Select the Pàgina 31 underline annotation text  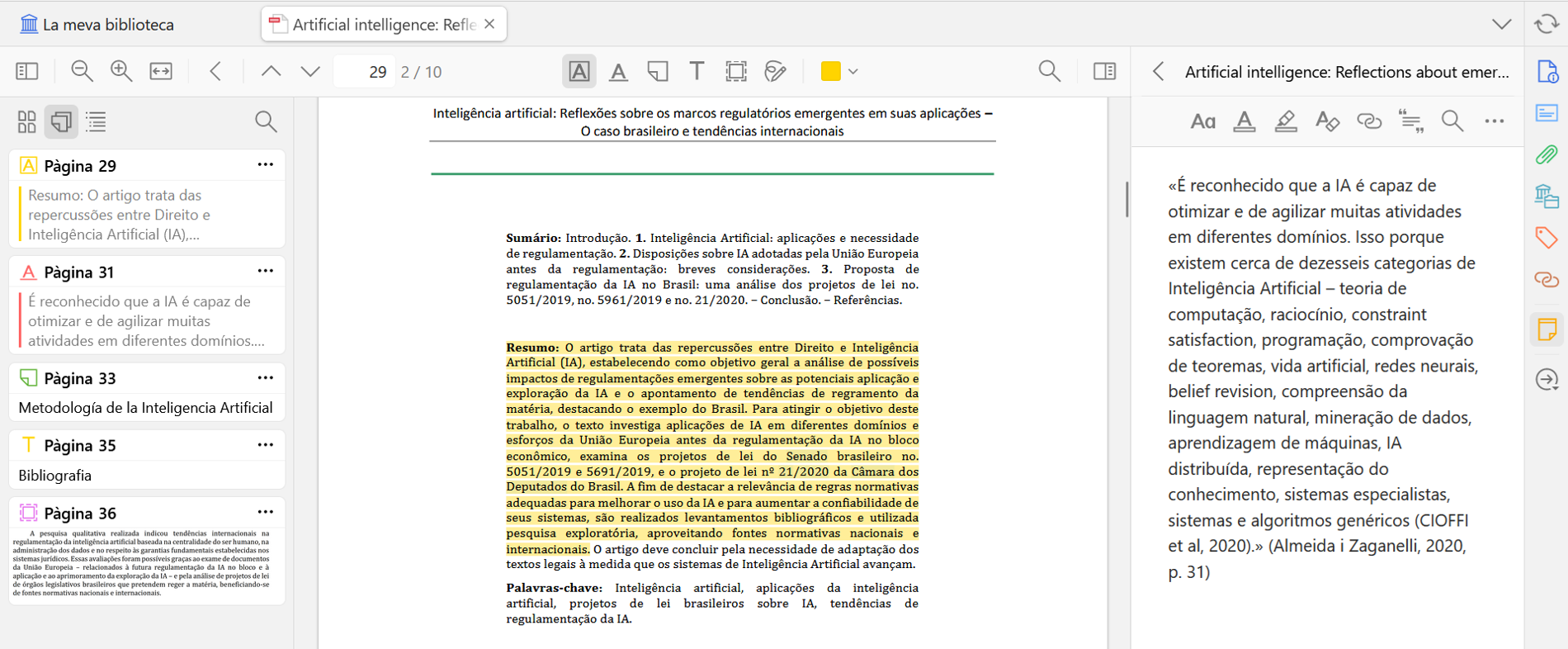click(147, 321)
